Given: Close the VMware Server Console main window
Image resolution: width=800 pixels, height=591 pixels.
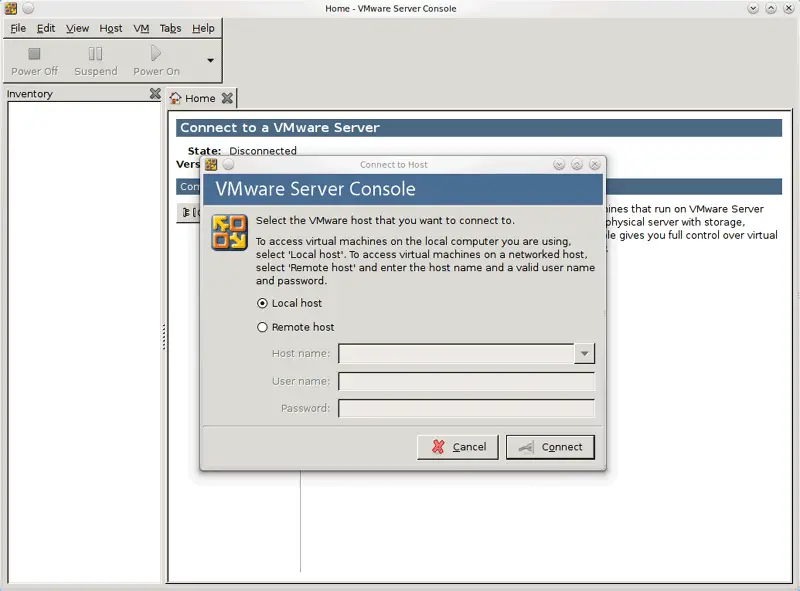Looking at the screenshot, I should point(788,8).
